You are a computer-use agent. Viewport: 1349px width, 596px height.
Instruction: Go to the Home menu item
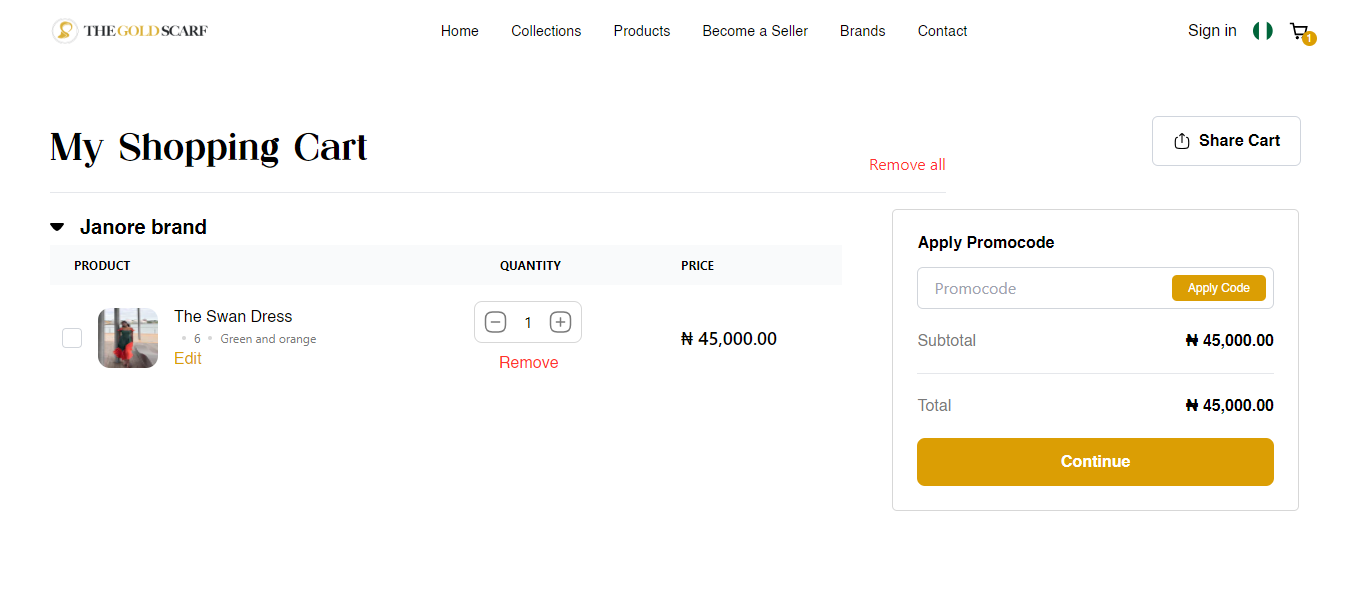click(460, 31)
